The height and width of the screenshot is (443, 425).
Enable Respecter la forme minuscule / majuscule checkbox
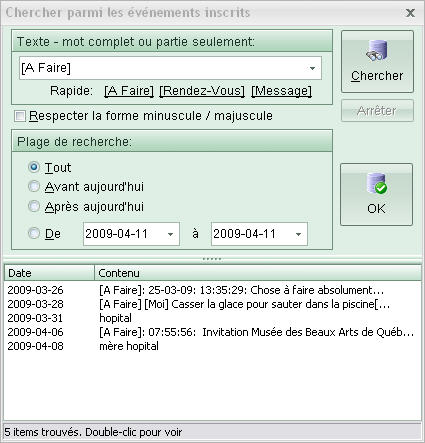click(x=20, y=116)
